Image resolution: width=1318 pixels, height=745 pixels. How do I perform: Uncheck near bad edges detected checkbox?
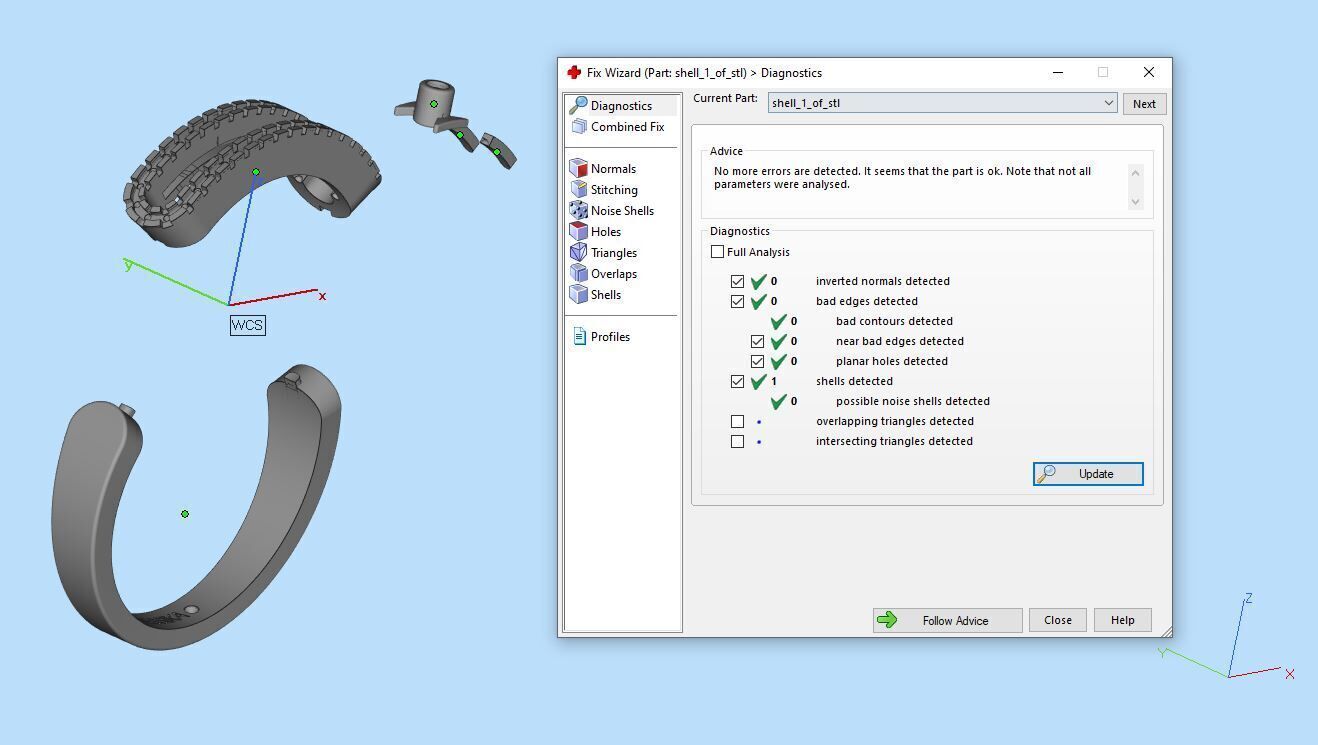click(758, 341)
